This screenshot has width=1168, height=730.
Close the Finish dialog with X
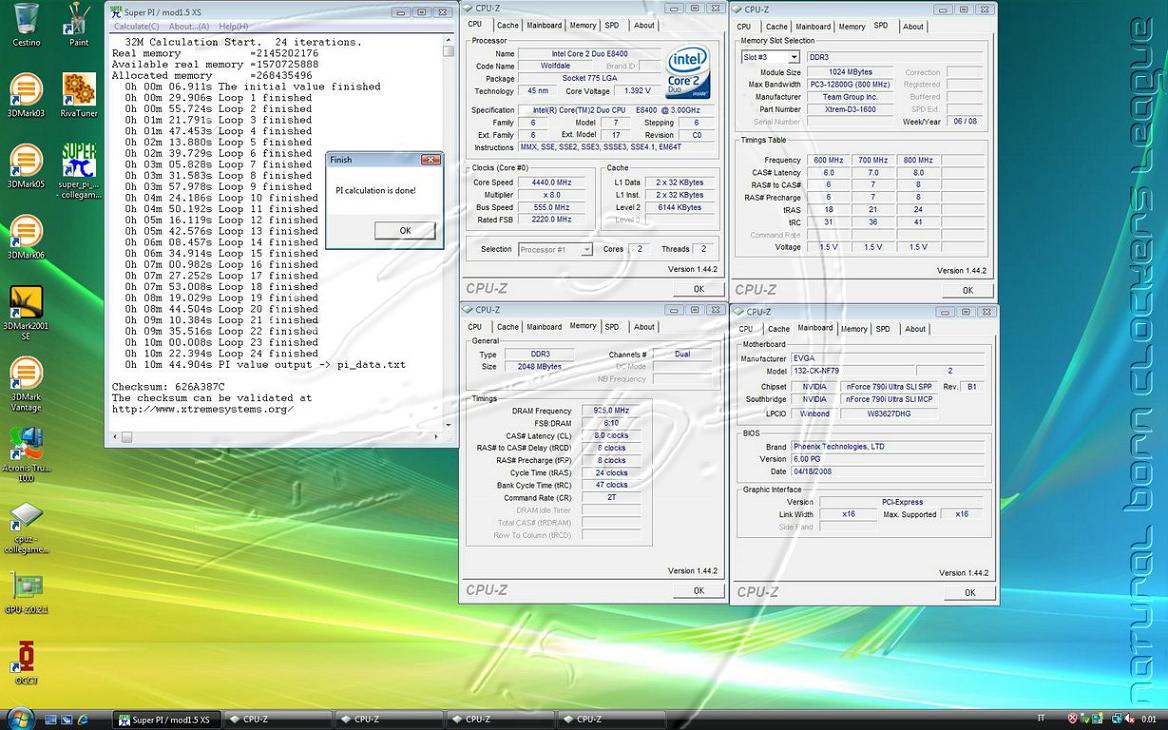pyautogui.click(x=431, y=159)
